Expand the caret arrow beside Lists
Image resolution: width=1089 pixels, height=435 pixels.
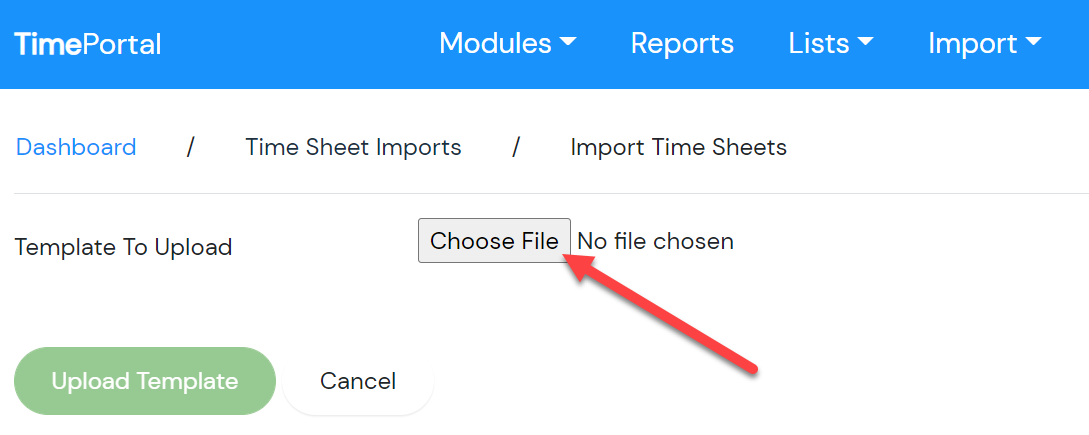point(865,42)
